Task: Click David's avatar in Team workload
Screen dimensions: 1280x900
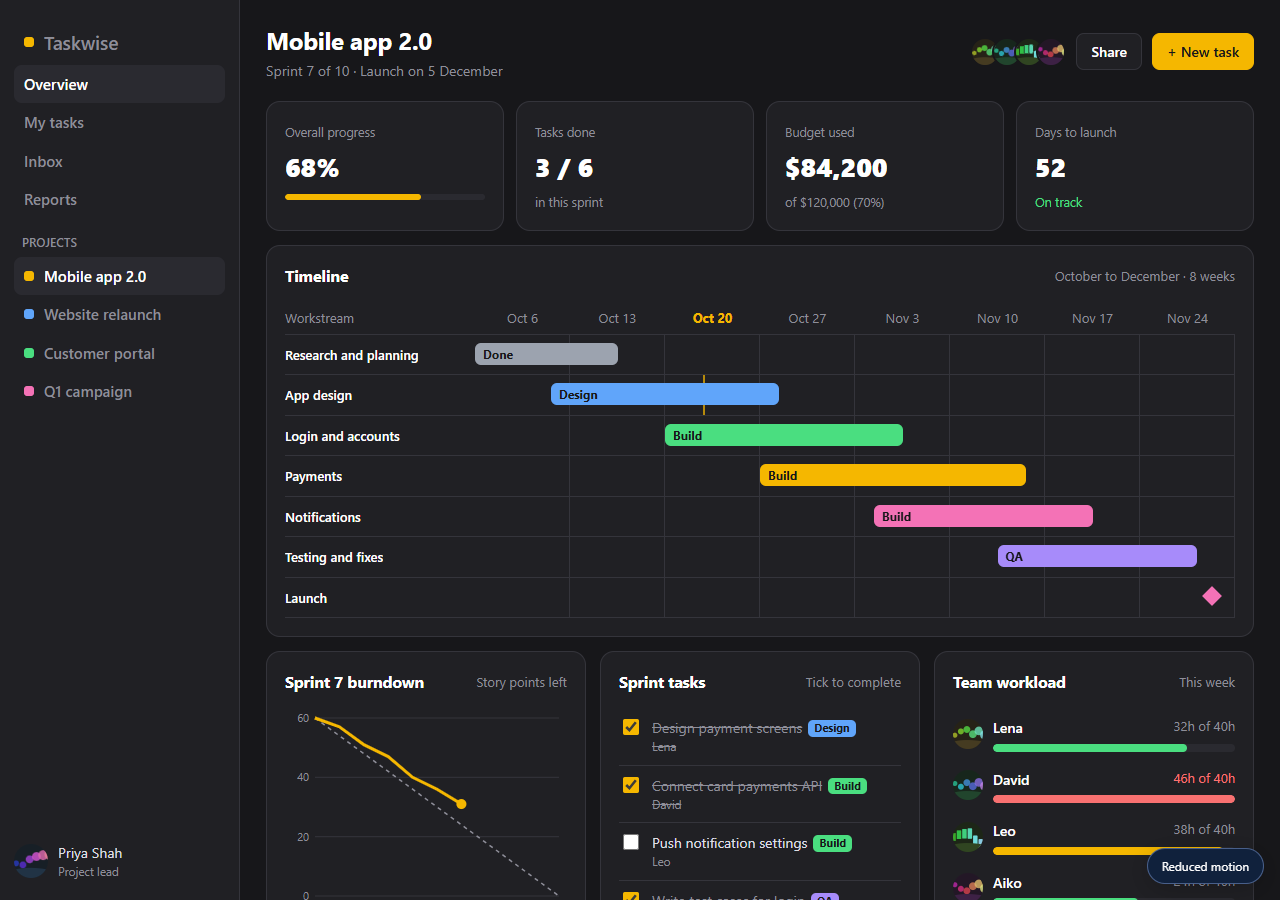Action: point(968,786)
